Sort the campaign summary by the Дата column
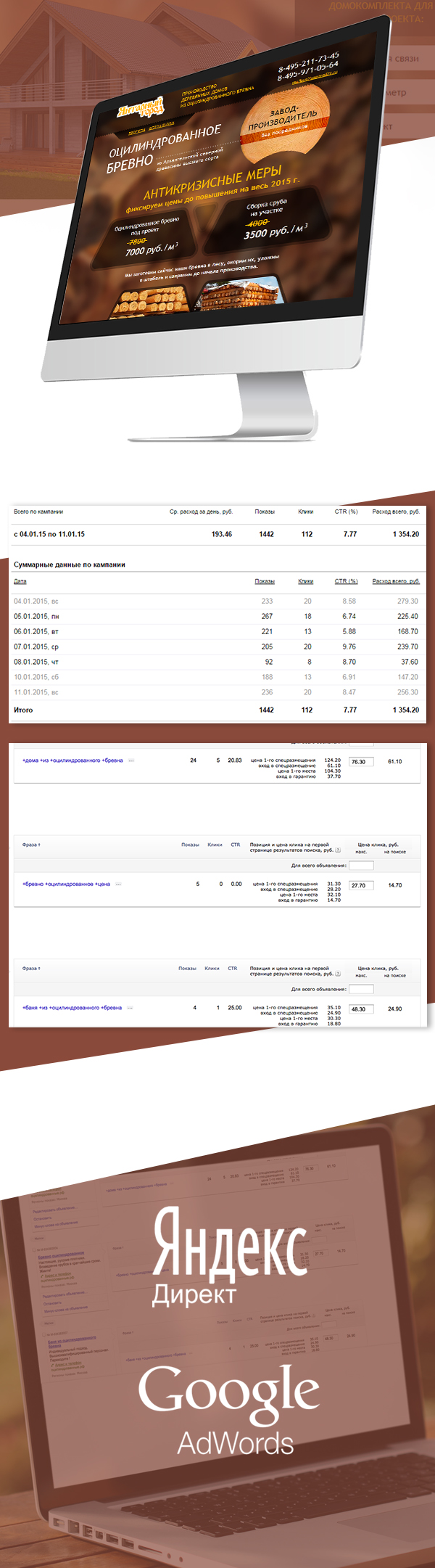Screen dimensions: 435x1568 [x=20, y=581]
